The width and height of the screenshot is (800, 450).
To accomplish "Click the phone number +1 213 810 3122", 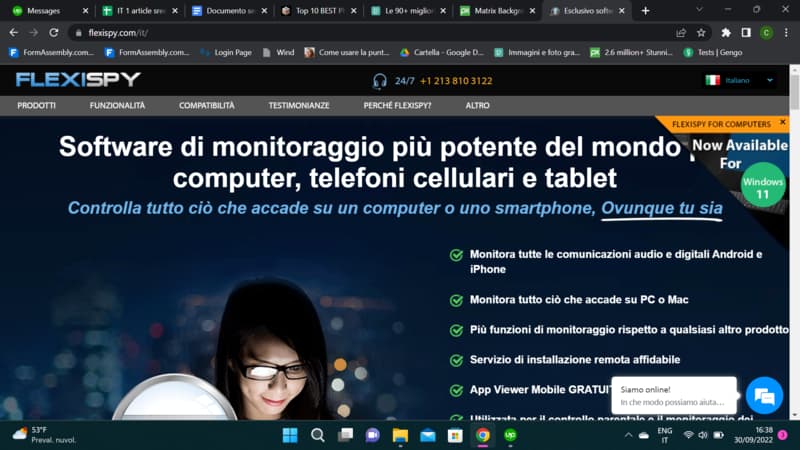I will click(456, 81).
